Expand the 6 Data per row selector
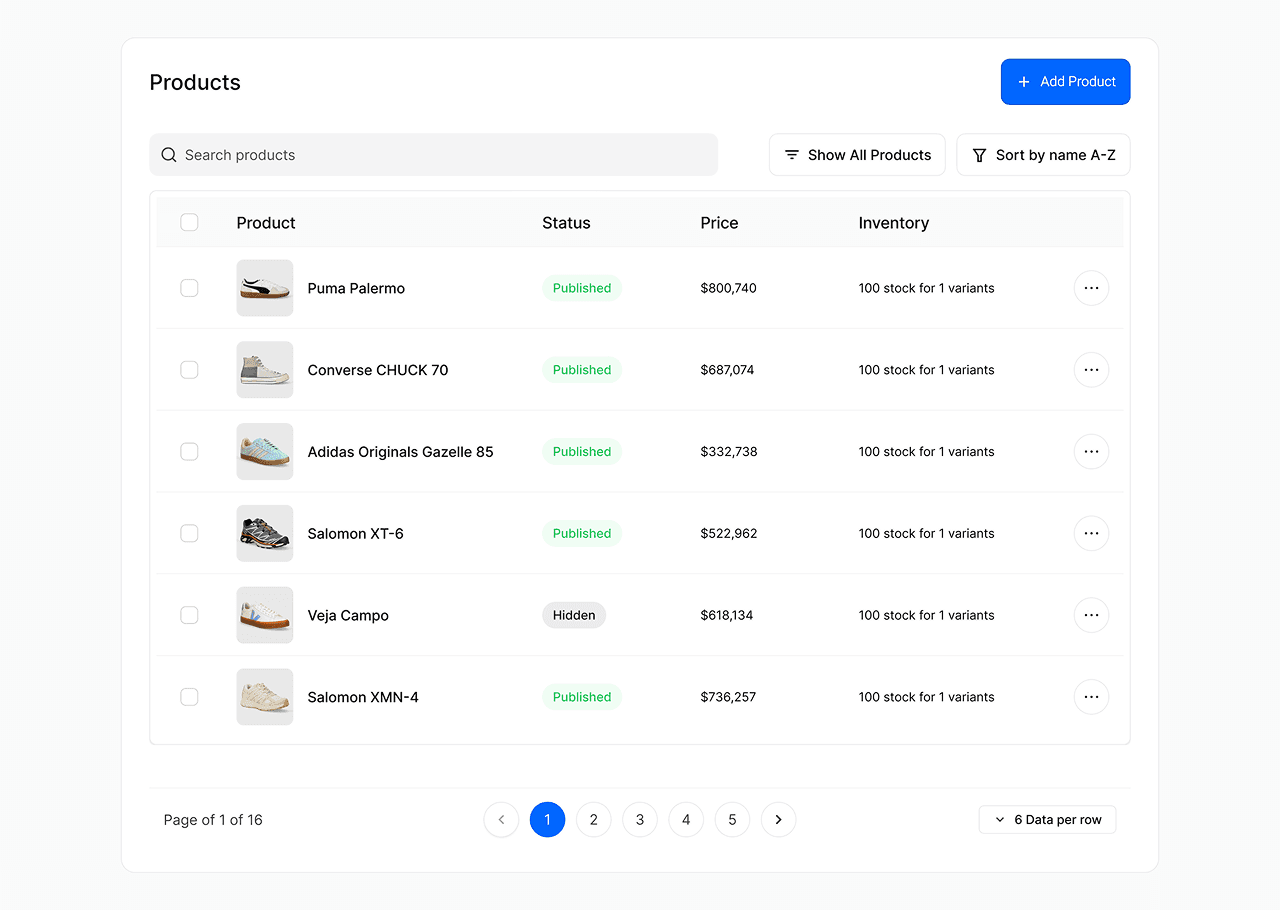 (x=1047, y=820)
